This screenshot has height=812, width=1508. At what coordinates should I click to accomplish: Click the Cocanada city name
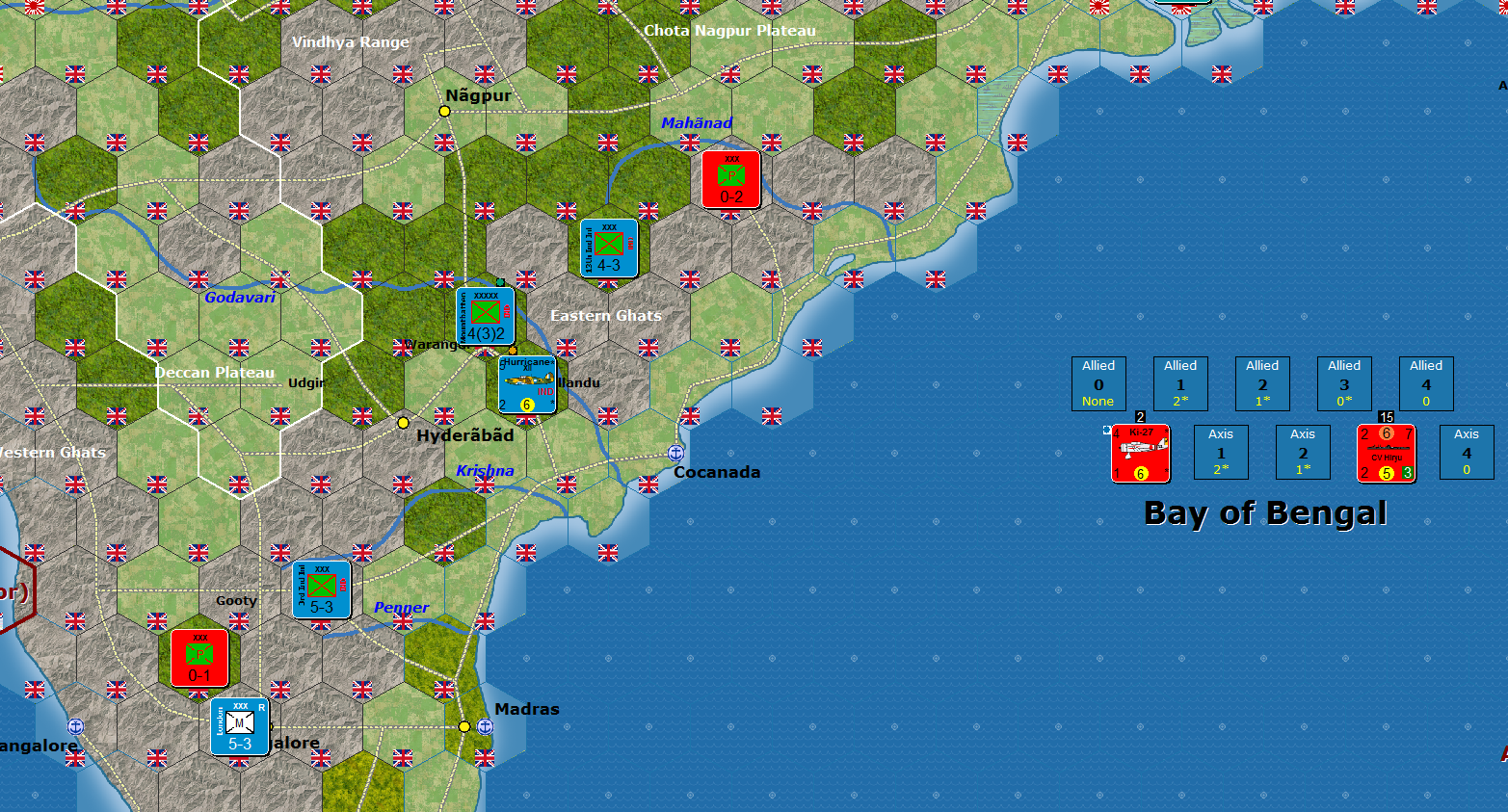(717, 472)
